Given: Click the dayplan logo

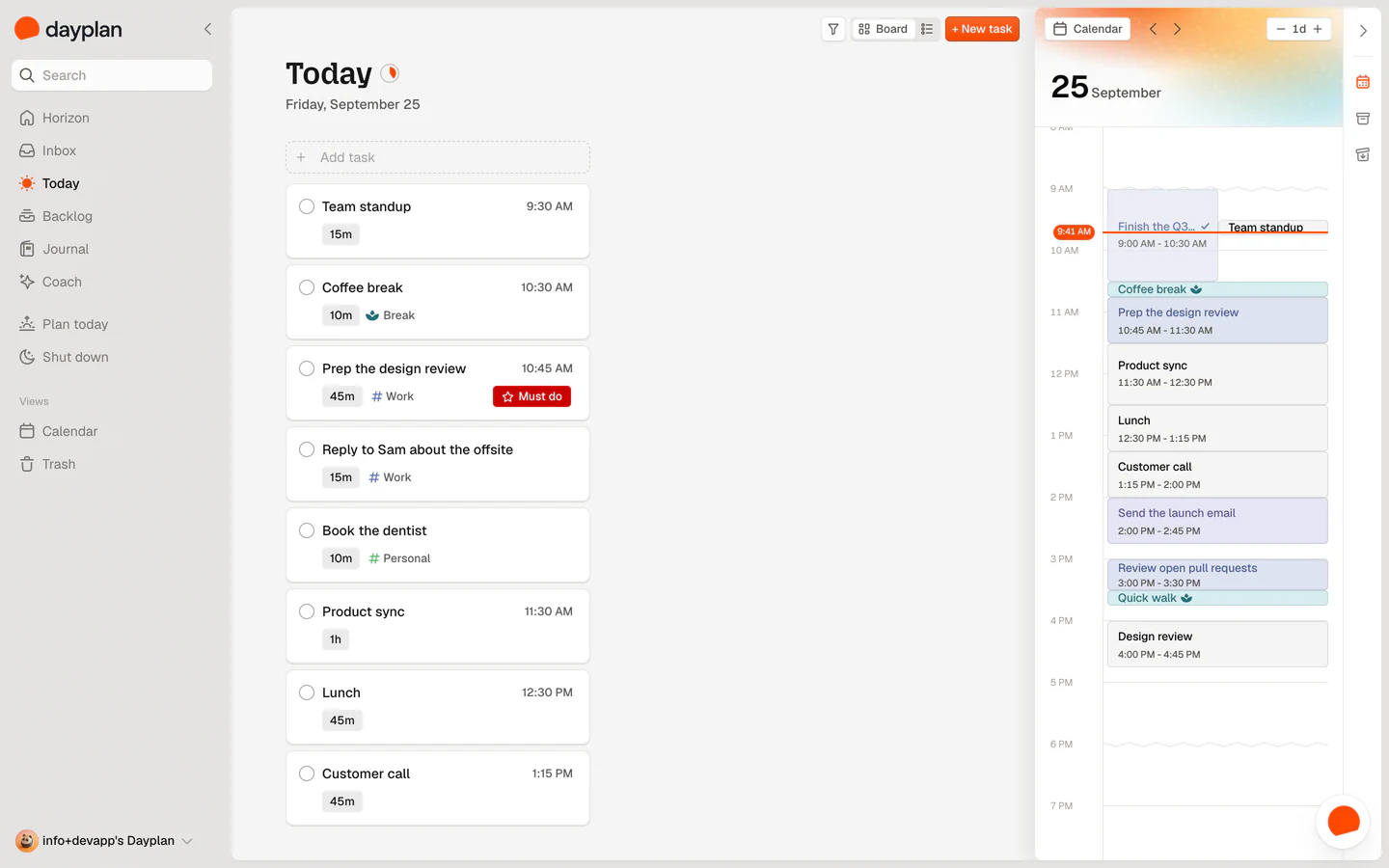Looking at the screenshot, I should click(68, 29).
